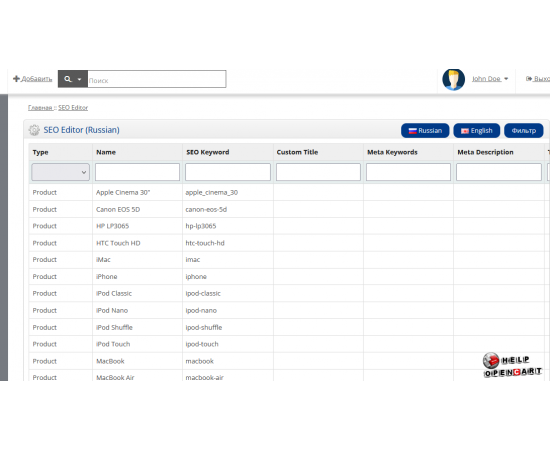
Task: Select the MacBook name cell
Action: tap(138, 361)
